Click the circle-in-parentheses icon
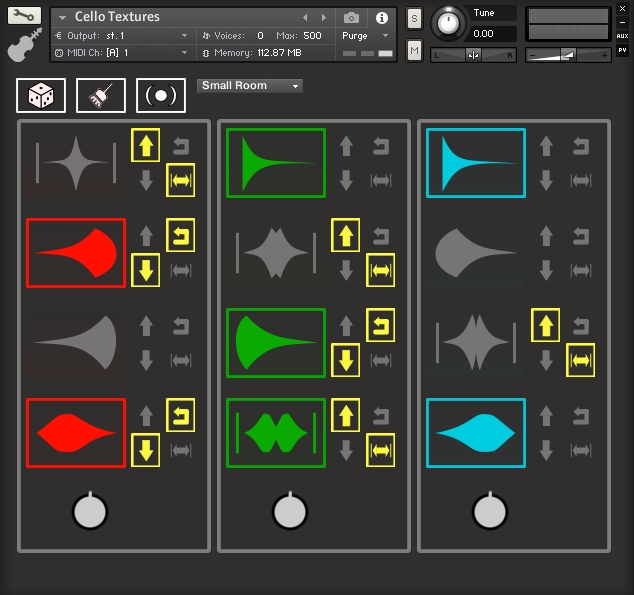This screenshot has height=595, width=634. pyautogui.click(x=161, y=95)
